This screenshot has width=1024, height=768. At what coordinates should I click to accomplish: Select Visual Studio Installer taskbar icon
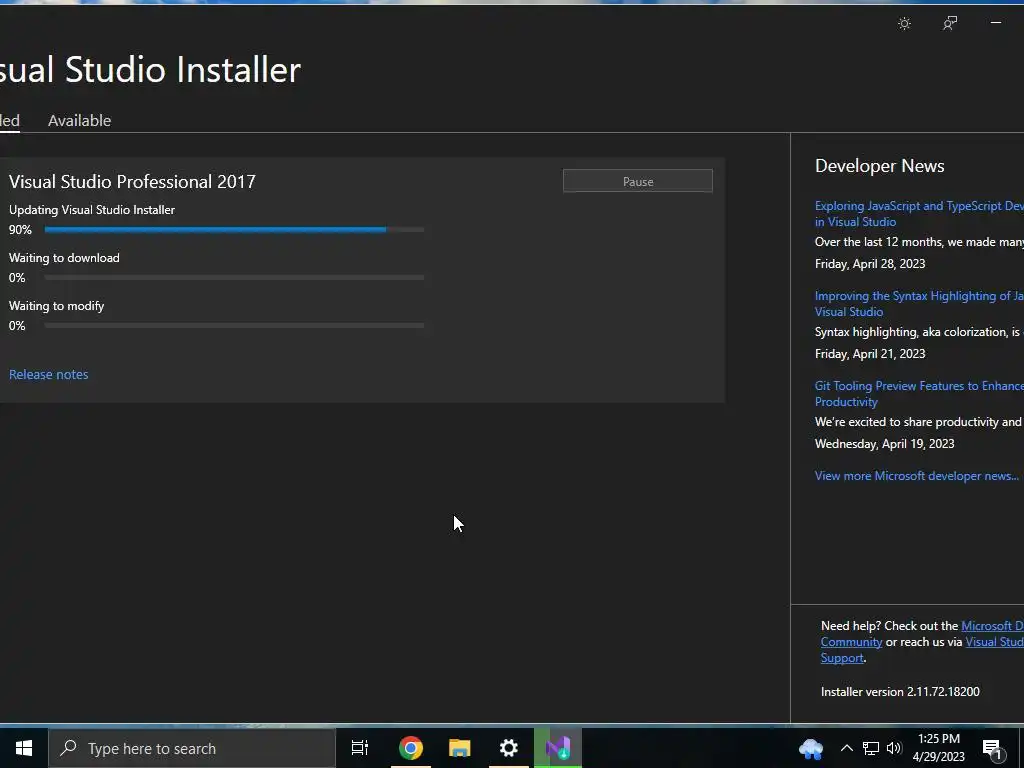558,748
